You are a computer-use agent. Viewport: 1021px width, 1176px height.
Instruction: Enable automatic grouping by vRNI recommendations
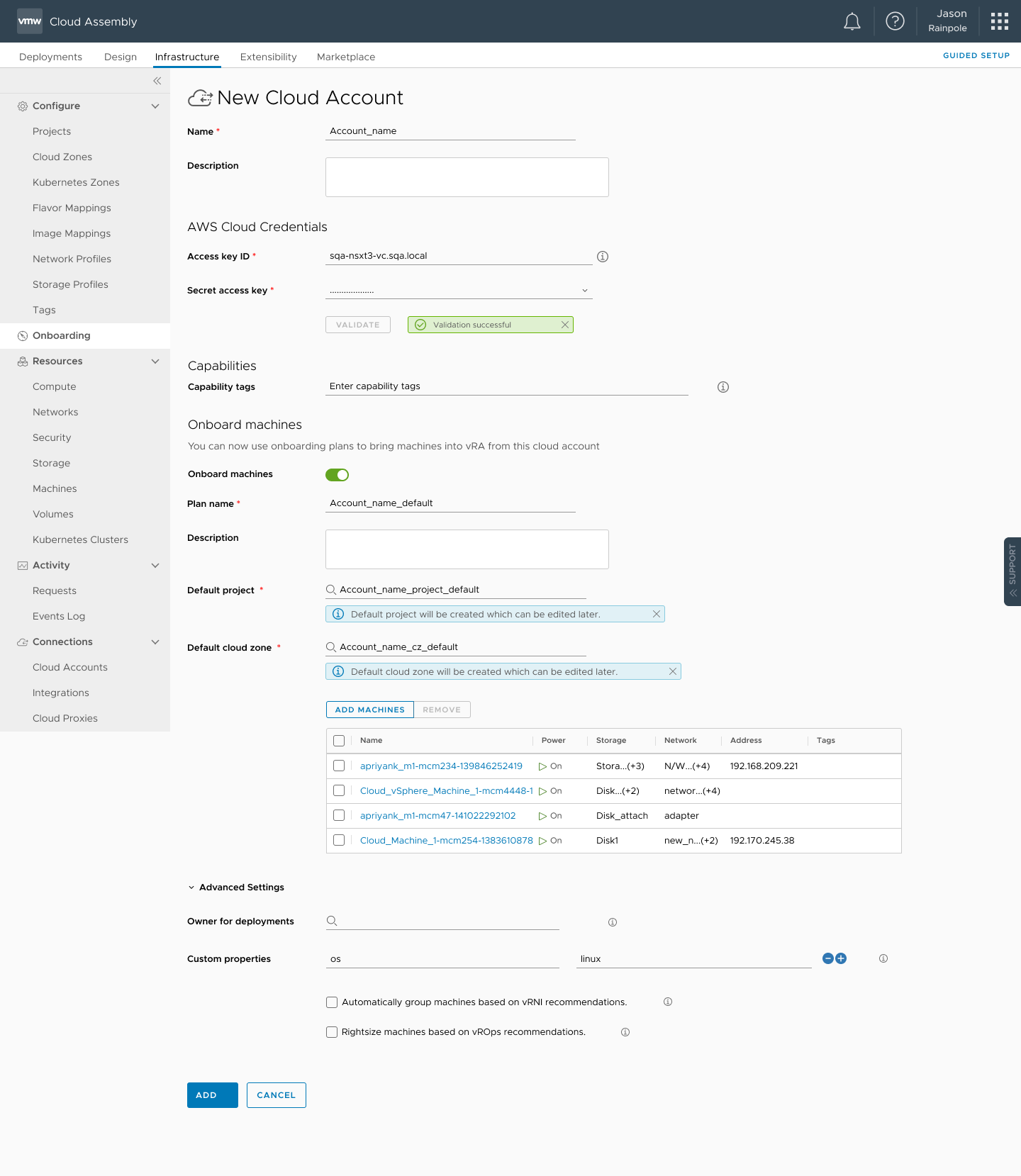(332, 1002)
